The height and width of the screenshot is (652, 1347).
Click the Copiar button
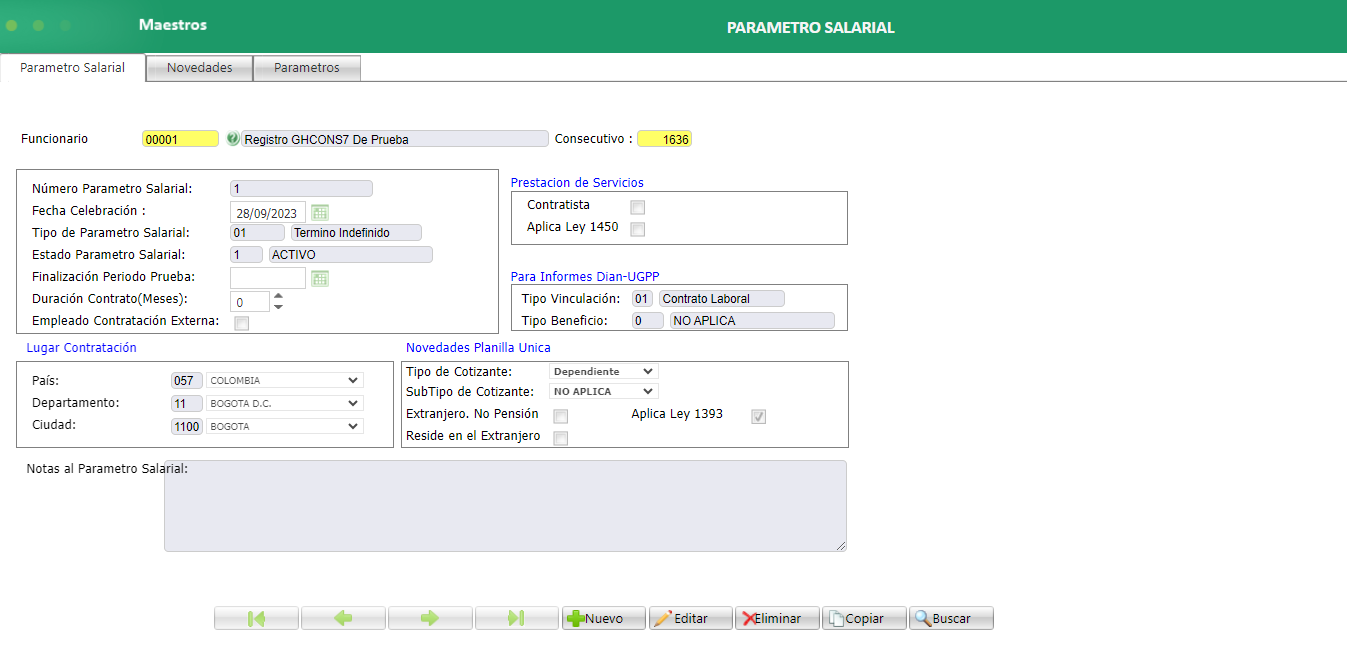pyautogui.click(x=864, y=618)
